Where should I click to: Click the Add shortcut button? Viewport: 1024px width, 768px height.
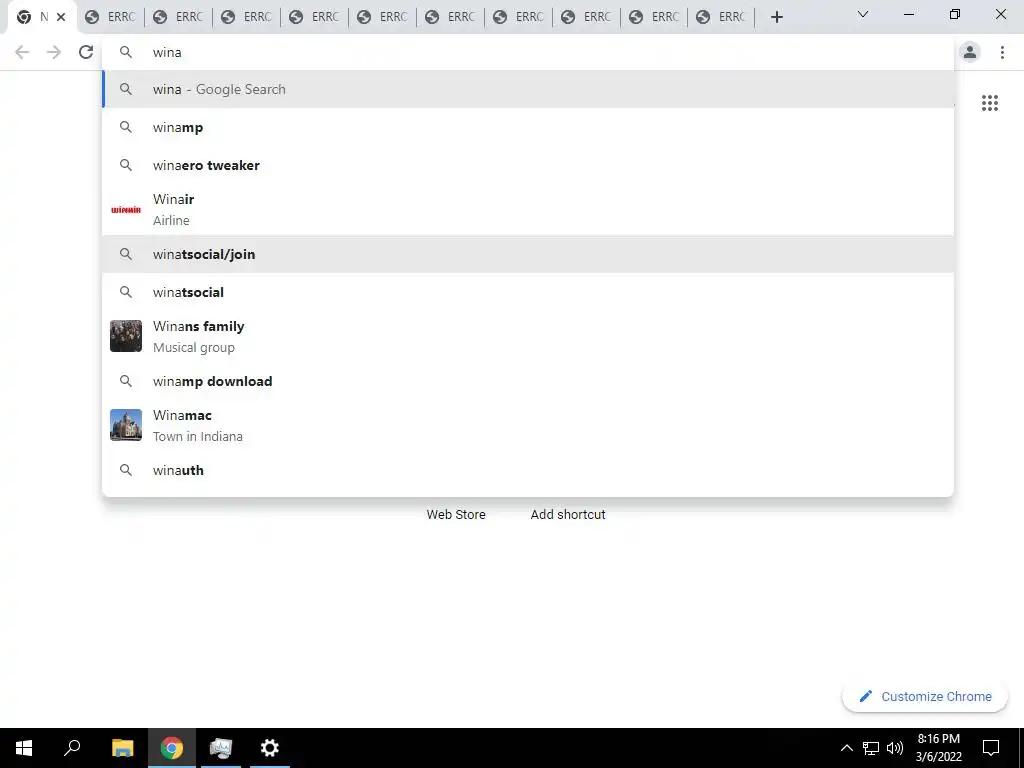tap(568, 515)
